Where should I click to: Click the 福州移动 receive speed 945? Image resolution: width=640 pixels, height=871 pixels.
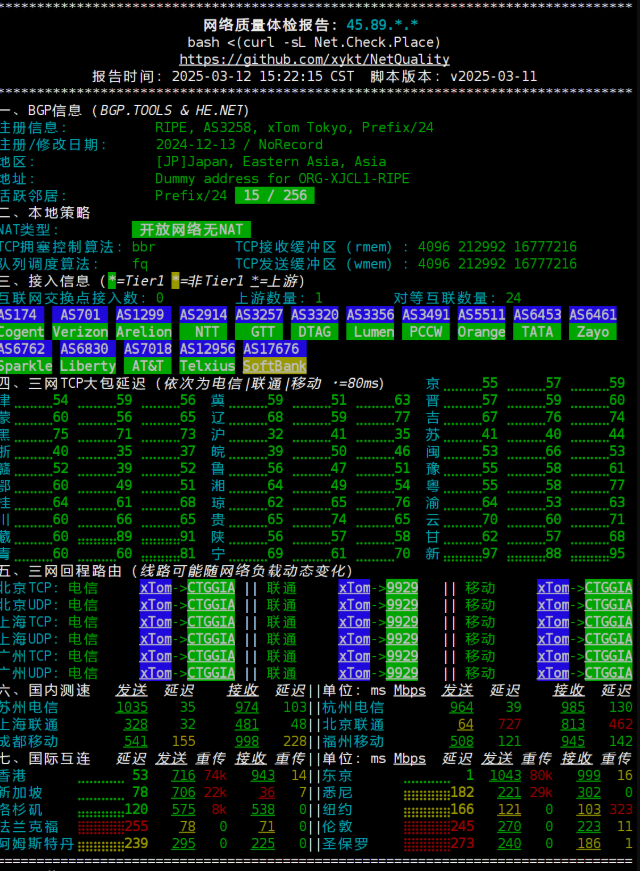[x=573, y=742]
